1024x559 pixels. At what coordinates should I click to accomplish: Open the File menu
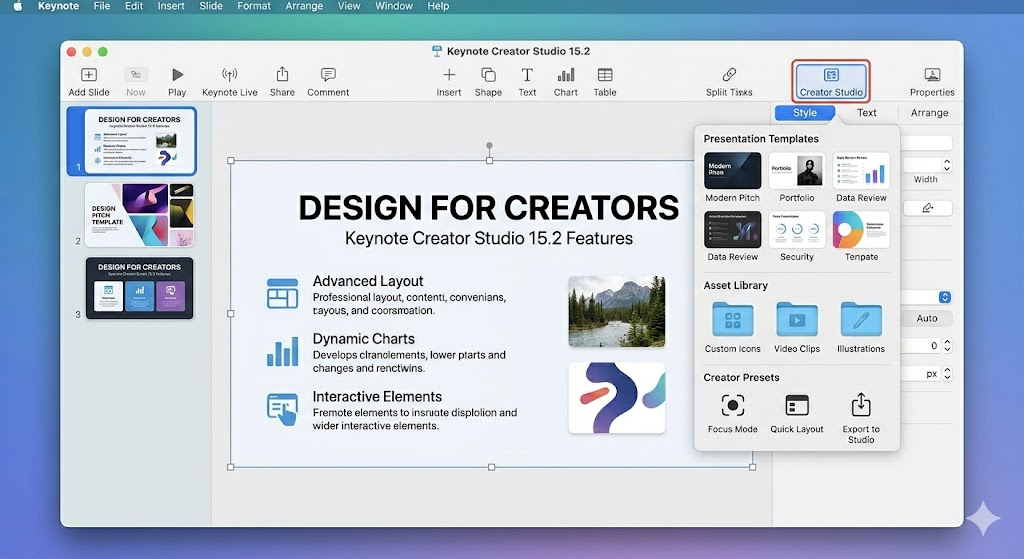pyautogui.click(x=102, y=6)
